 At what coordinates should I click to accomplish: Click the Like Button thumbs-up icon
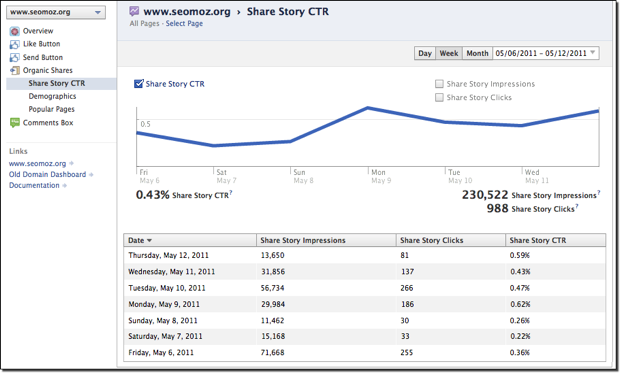click(x=15, y=44)
